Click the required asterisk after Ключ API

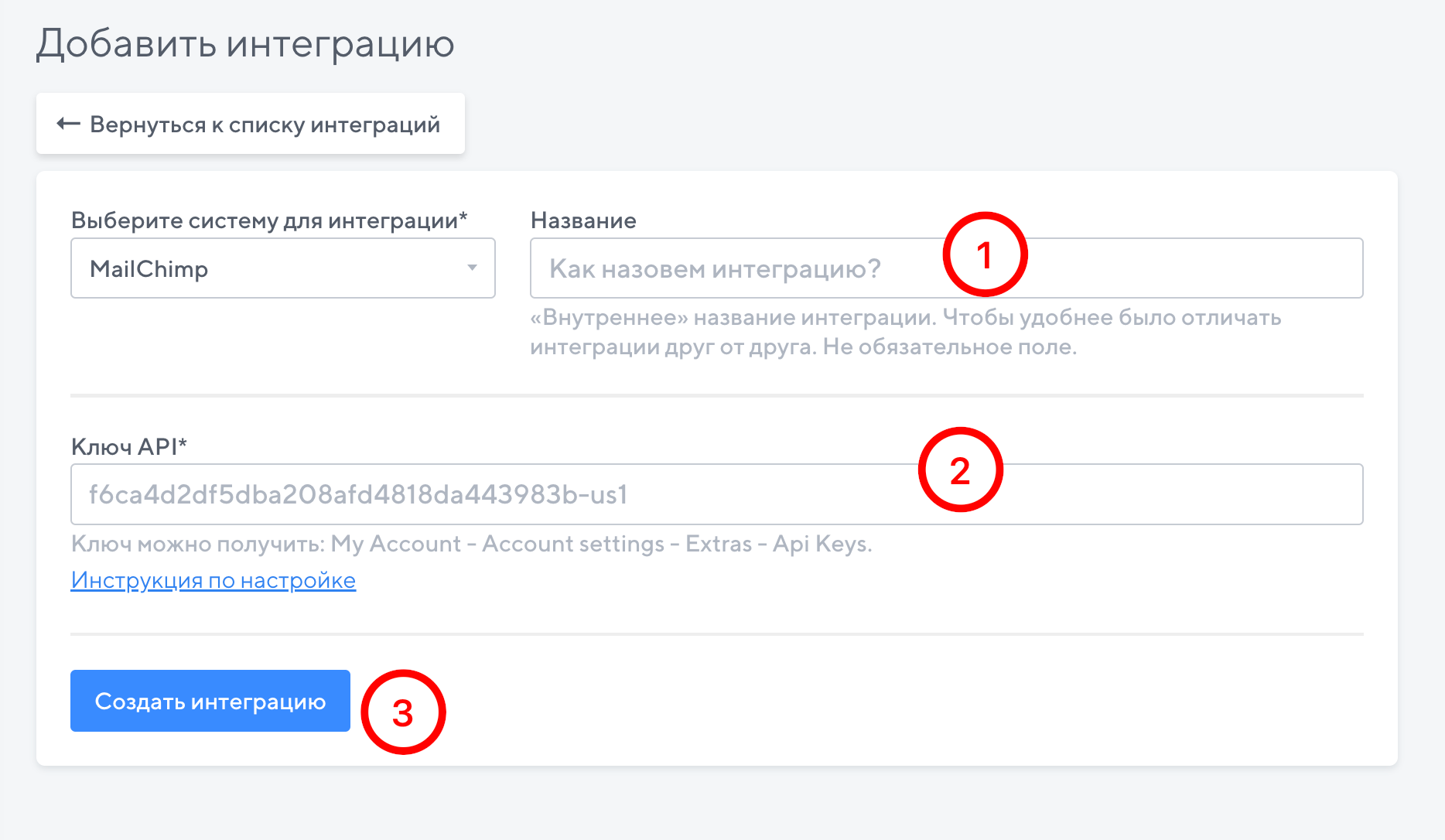click(x=183, y=443)
